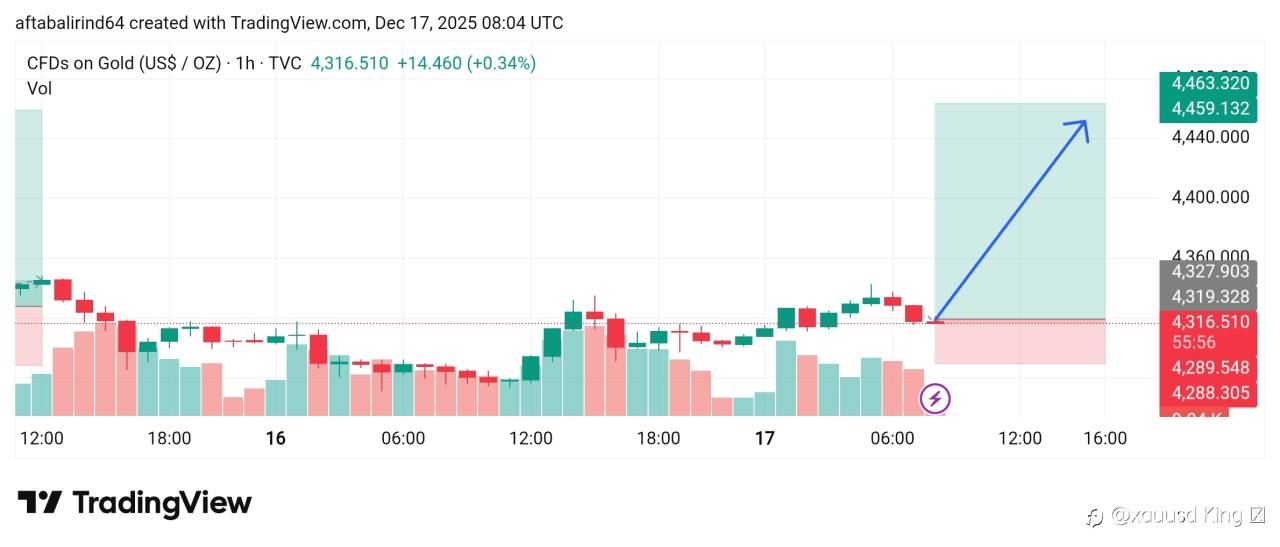This screenshot has width=1280, height=547.
Task: Click the red 4,316.510 current price label
Action: 1210,322
